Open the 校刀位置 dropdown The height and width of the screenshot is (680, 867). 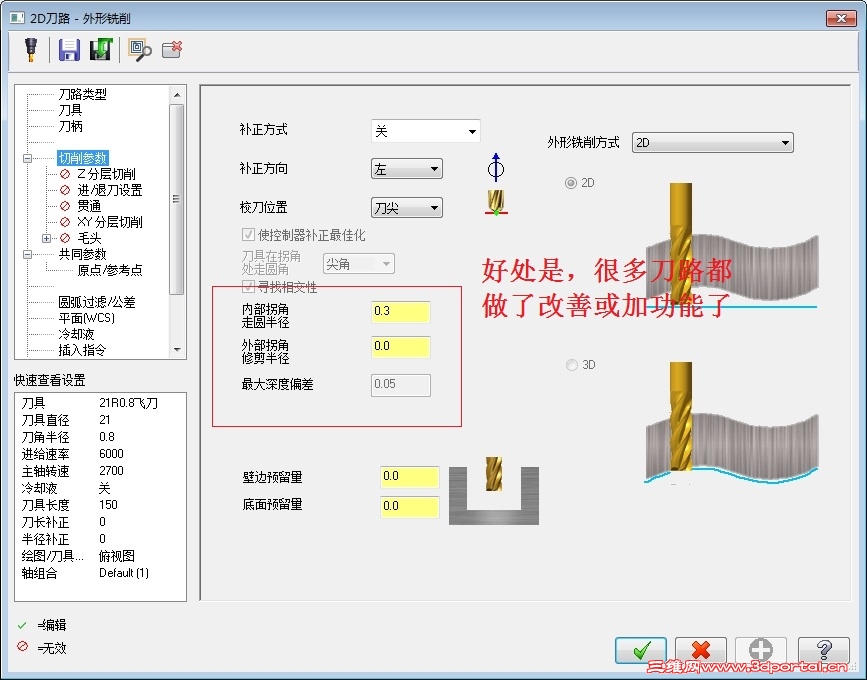[x=406, y=208]
